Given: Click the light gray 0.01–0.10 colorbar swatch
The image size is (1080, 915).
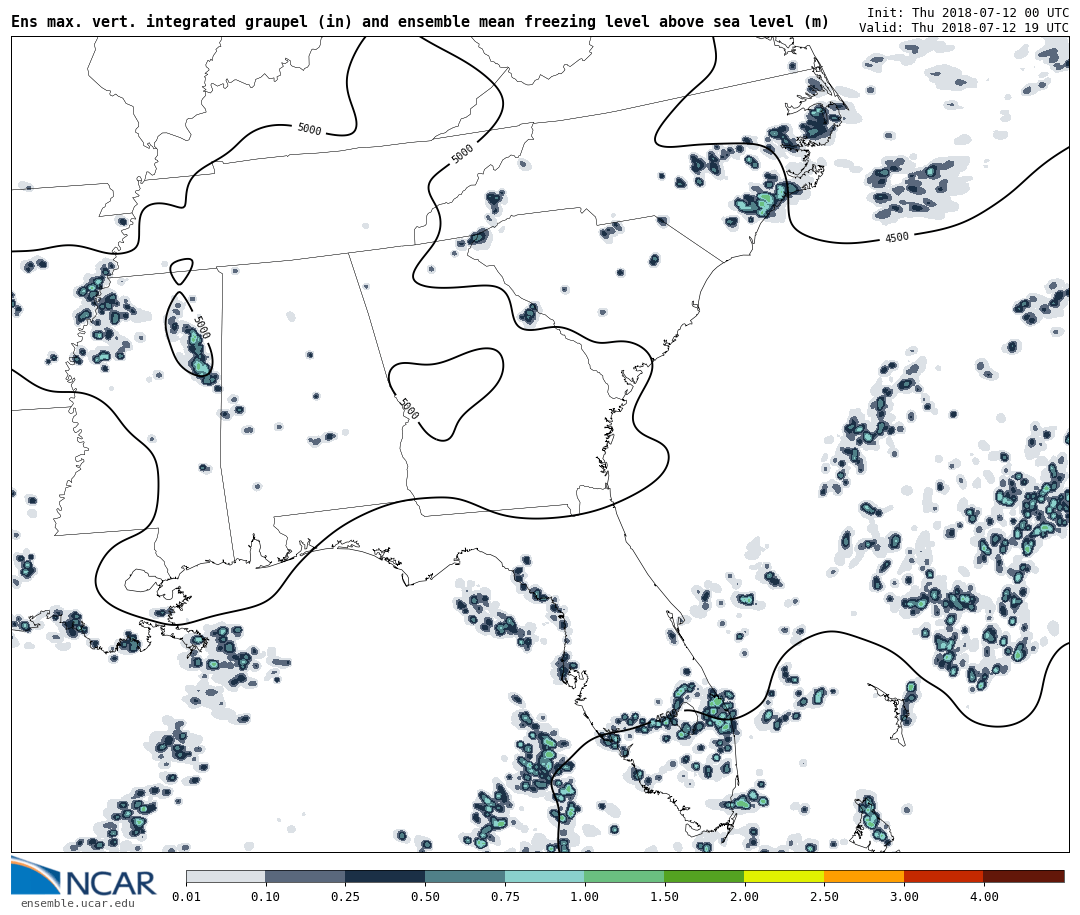Looking at the screenshot, I should [225, 876].
